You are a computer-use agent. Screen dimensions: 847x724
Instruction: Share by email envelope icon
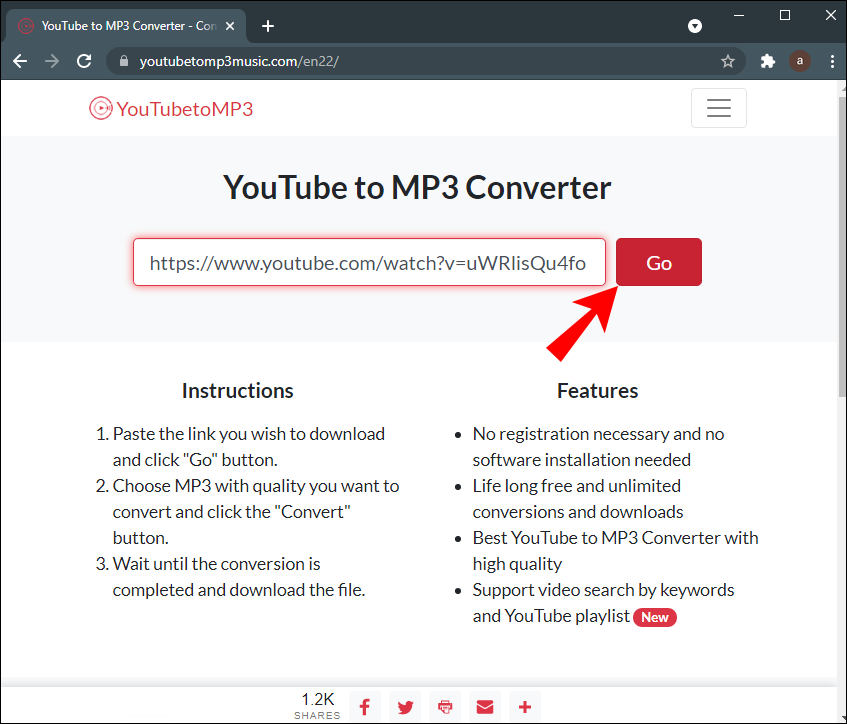coord(485,707)
